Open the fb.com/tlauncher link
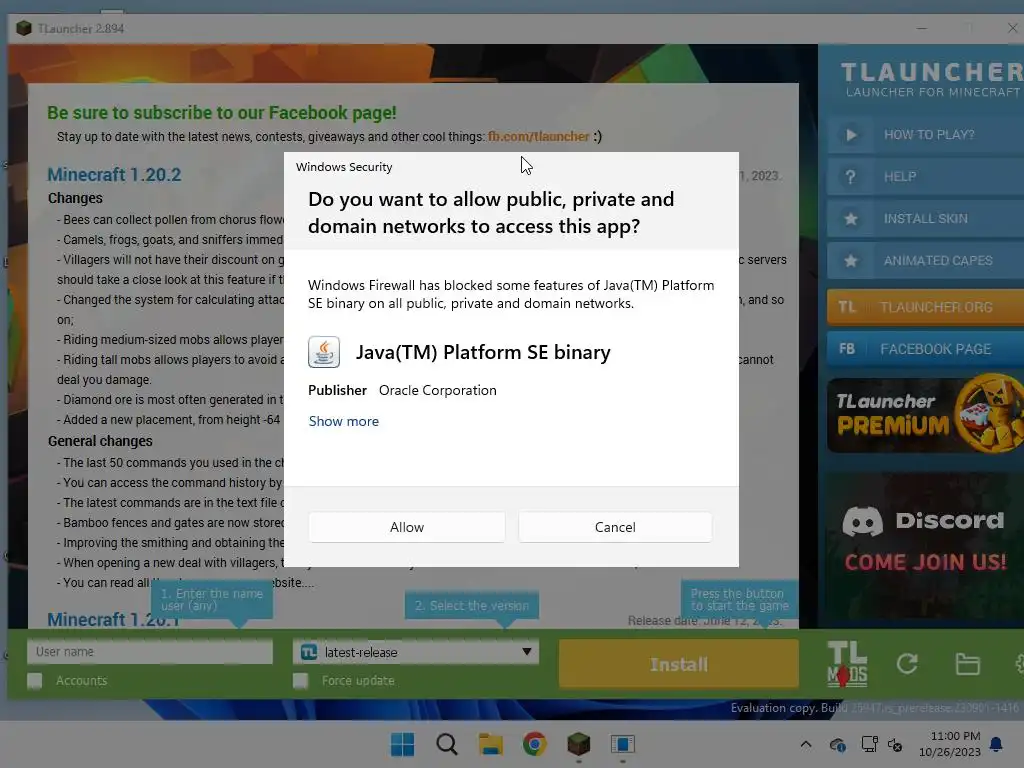This screenshot has height=768, width=1024. [x=538, y=136]
